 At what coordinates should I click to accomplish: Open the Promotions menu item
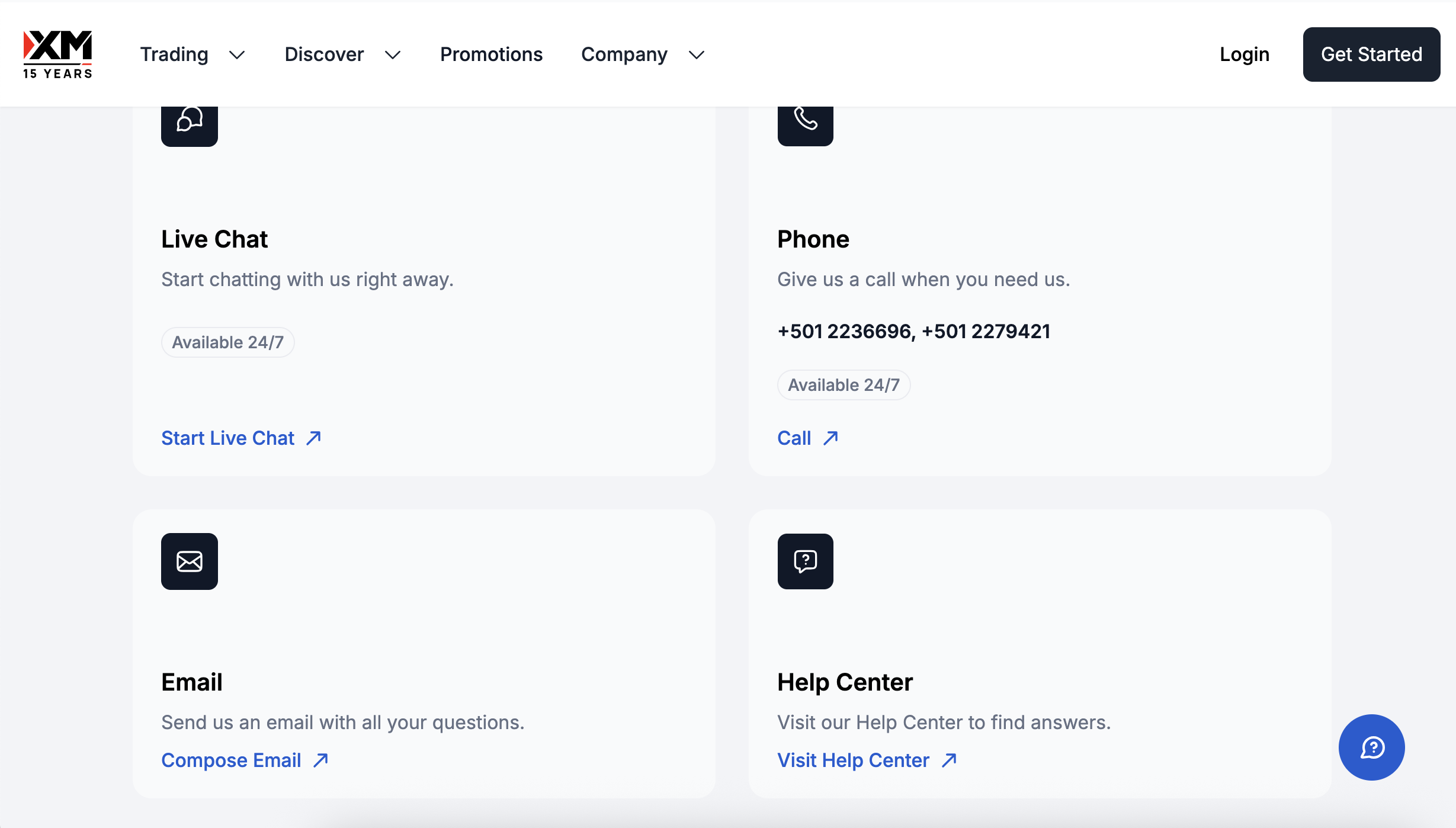(x=491, y=54)
